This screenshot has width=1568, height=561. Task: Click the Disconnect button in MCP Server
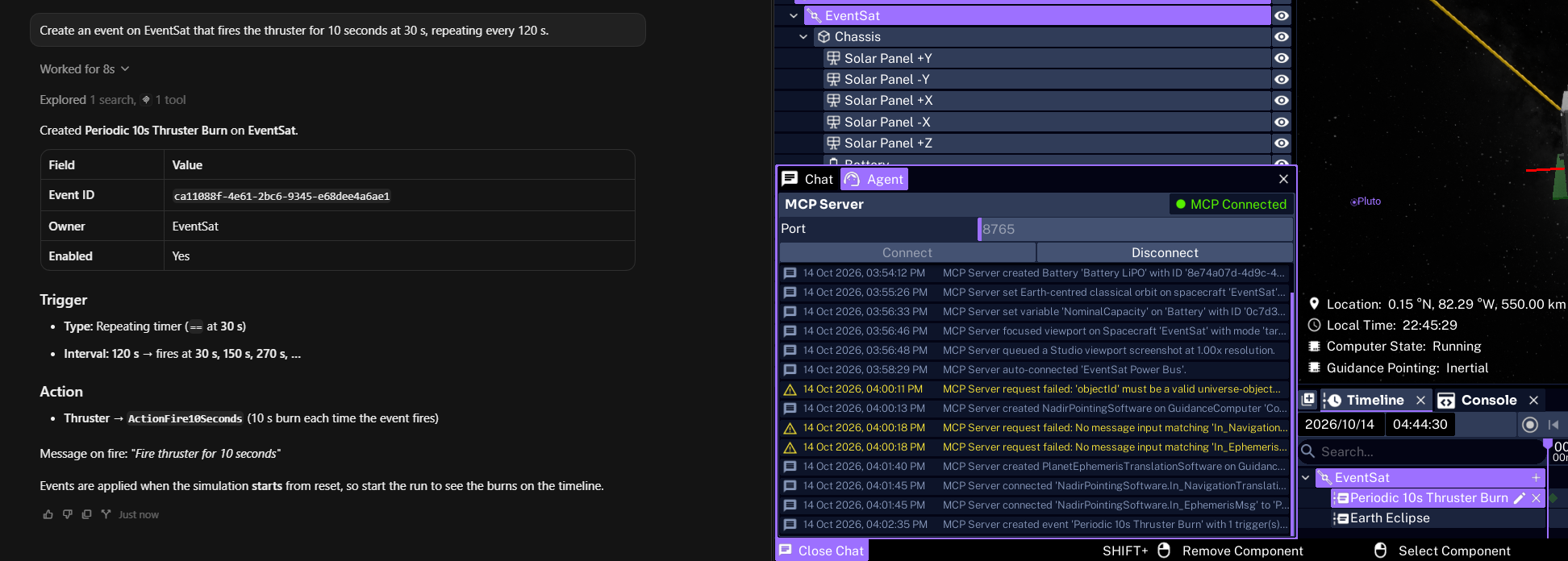[x=1165, y=253]
